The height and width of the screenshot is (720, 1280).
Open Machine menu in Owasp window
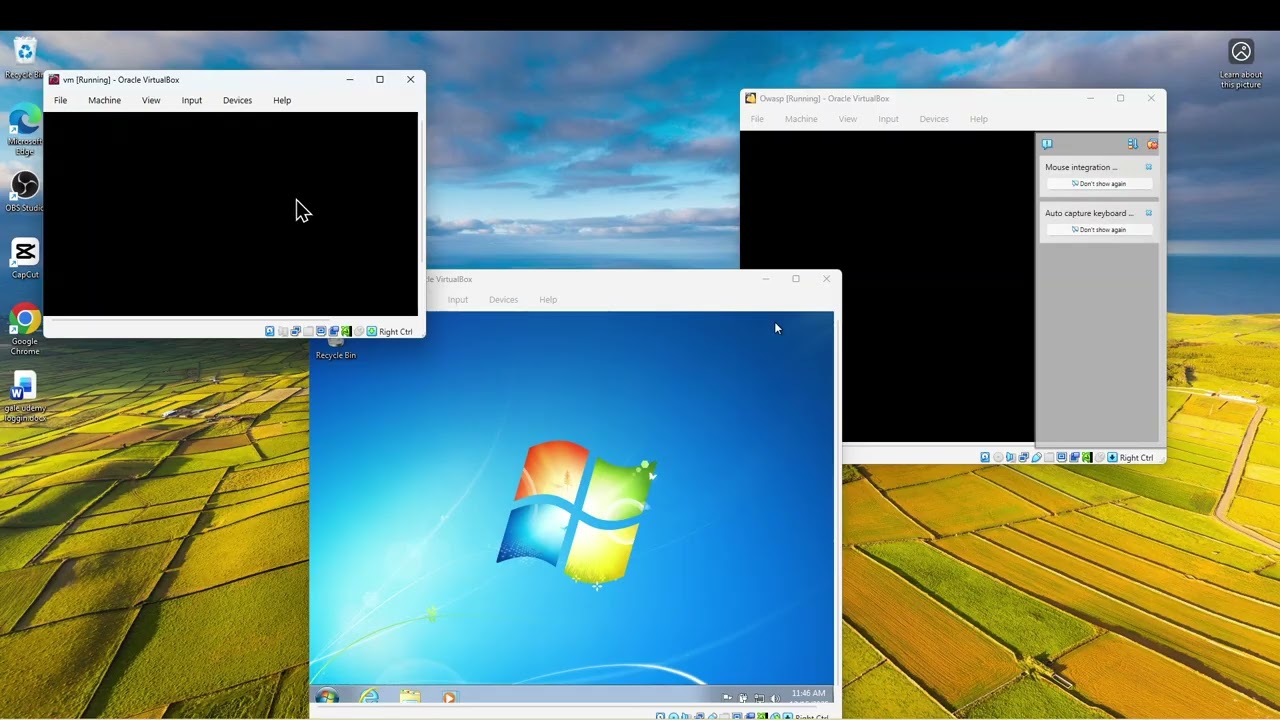[x=801, y=119]
